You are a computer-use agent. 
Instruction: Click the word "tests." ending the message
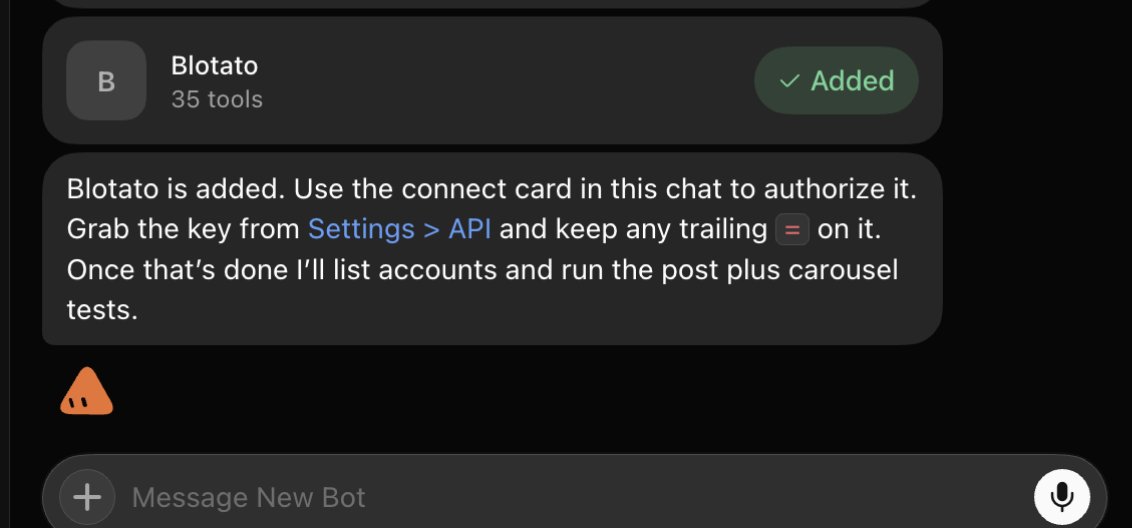(x=102, y=311)
